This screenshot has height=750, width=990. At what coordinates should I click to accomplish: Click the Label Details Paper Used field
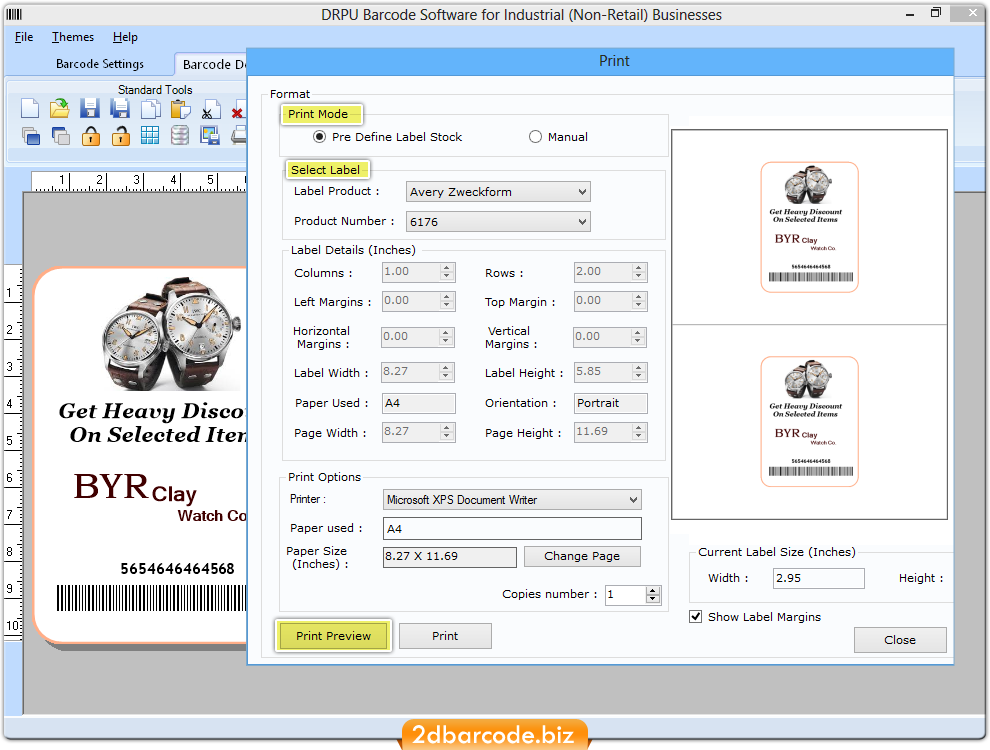pos(419,403)
